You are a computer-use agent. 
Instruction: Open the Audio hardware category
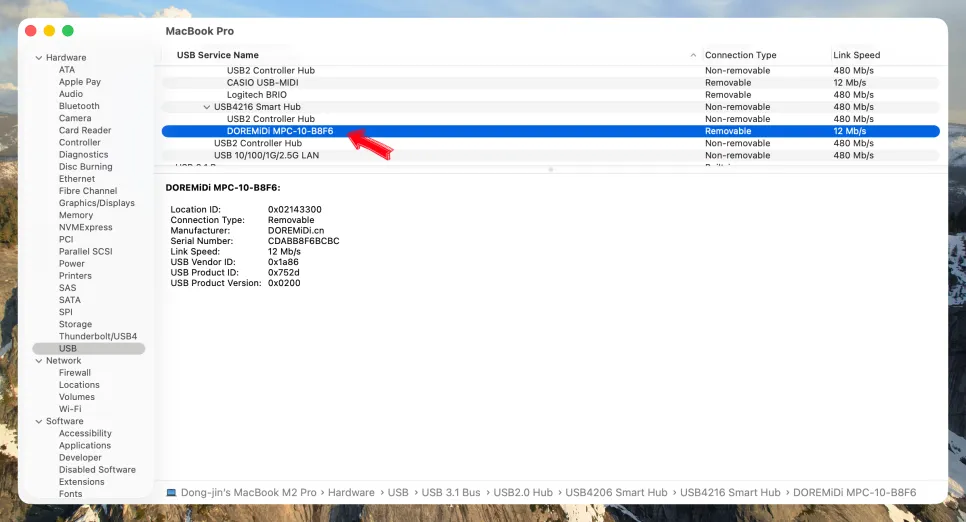pos(70,94)
